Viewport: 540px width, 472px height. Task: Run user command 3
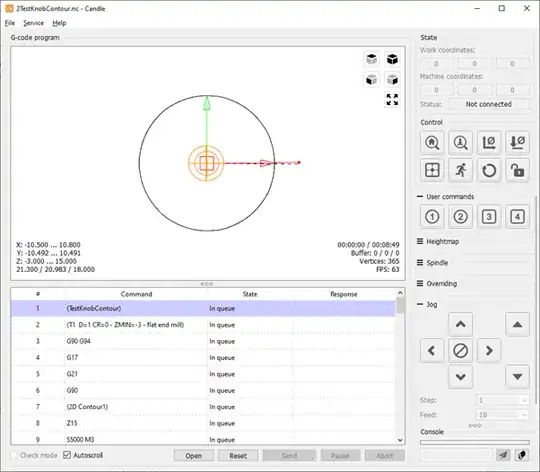(x=489, y=217)
